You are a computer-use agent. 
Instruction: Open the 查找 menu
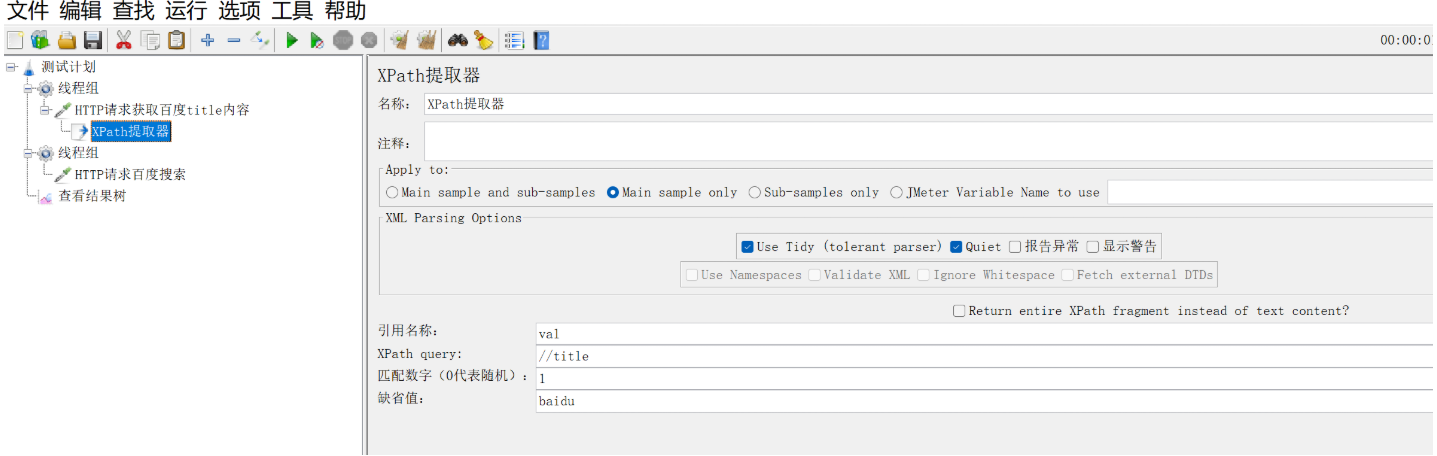[x=134, y=11]
